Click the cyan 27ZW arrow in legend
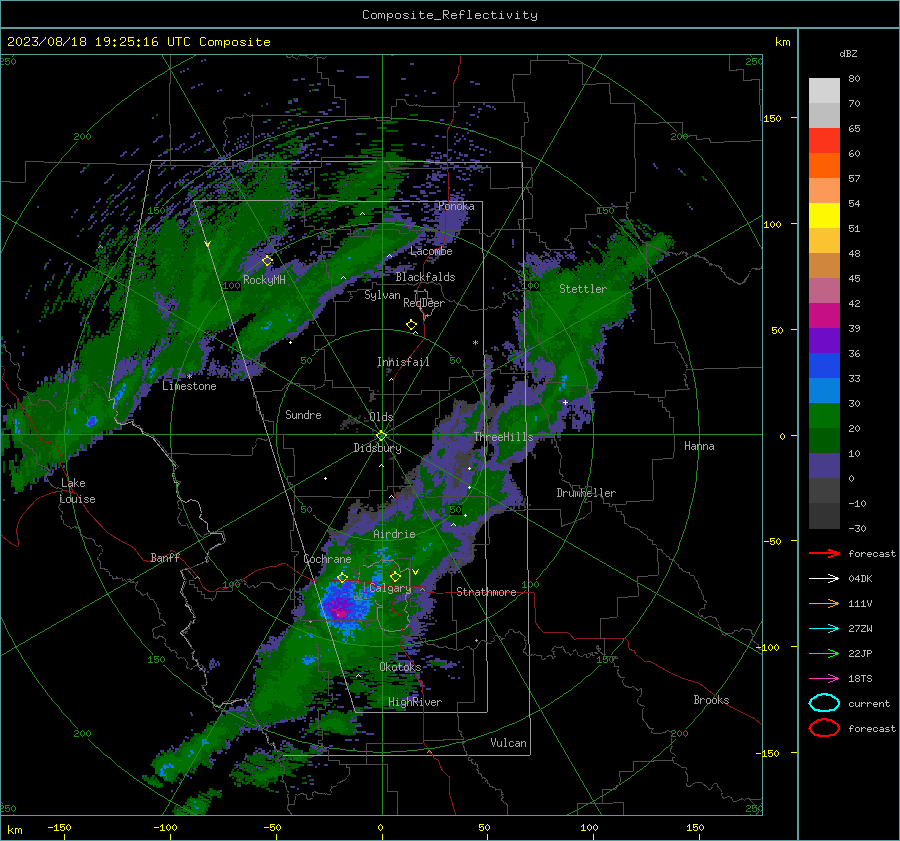The width and height of the screenshot is (900, 841). click(824, 629)
